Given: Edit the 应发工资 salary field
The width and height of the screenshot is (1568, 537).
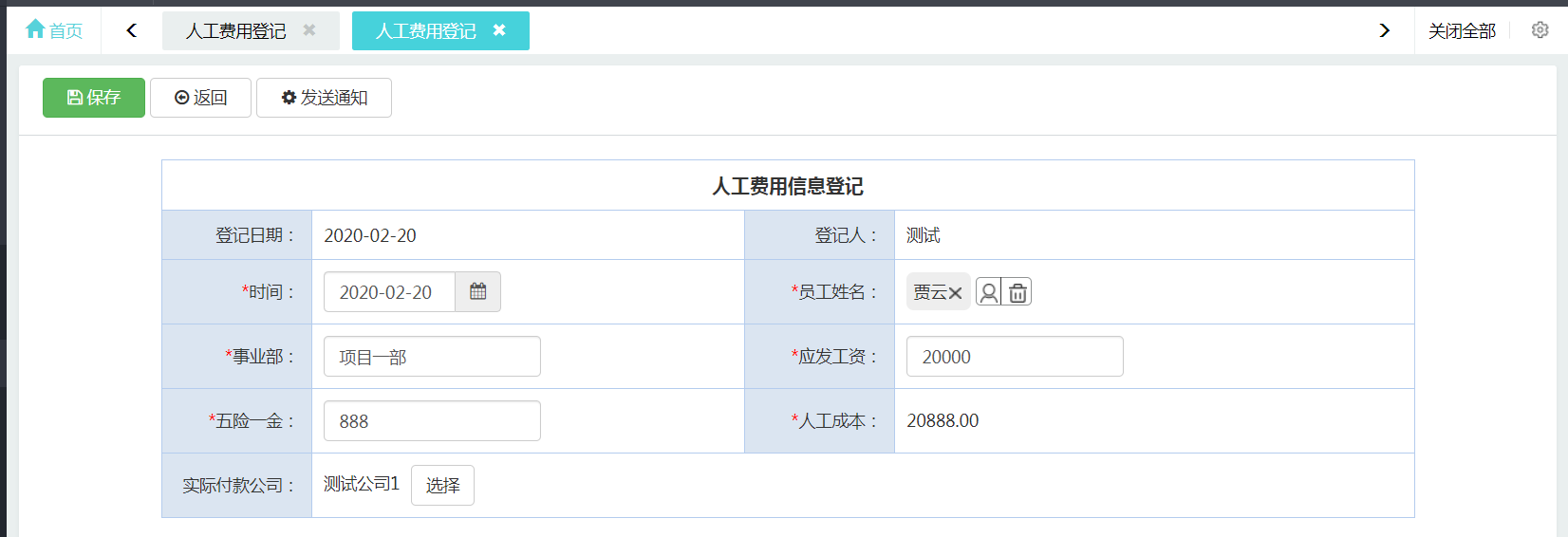Looking at the screenshot, I should point(1014,357).
